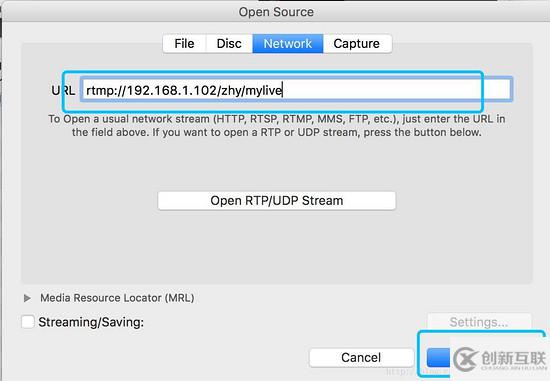Click the Open RTP/UDP Stream button
This screenshot has height=381, width=550.
pos(277,201)
